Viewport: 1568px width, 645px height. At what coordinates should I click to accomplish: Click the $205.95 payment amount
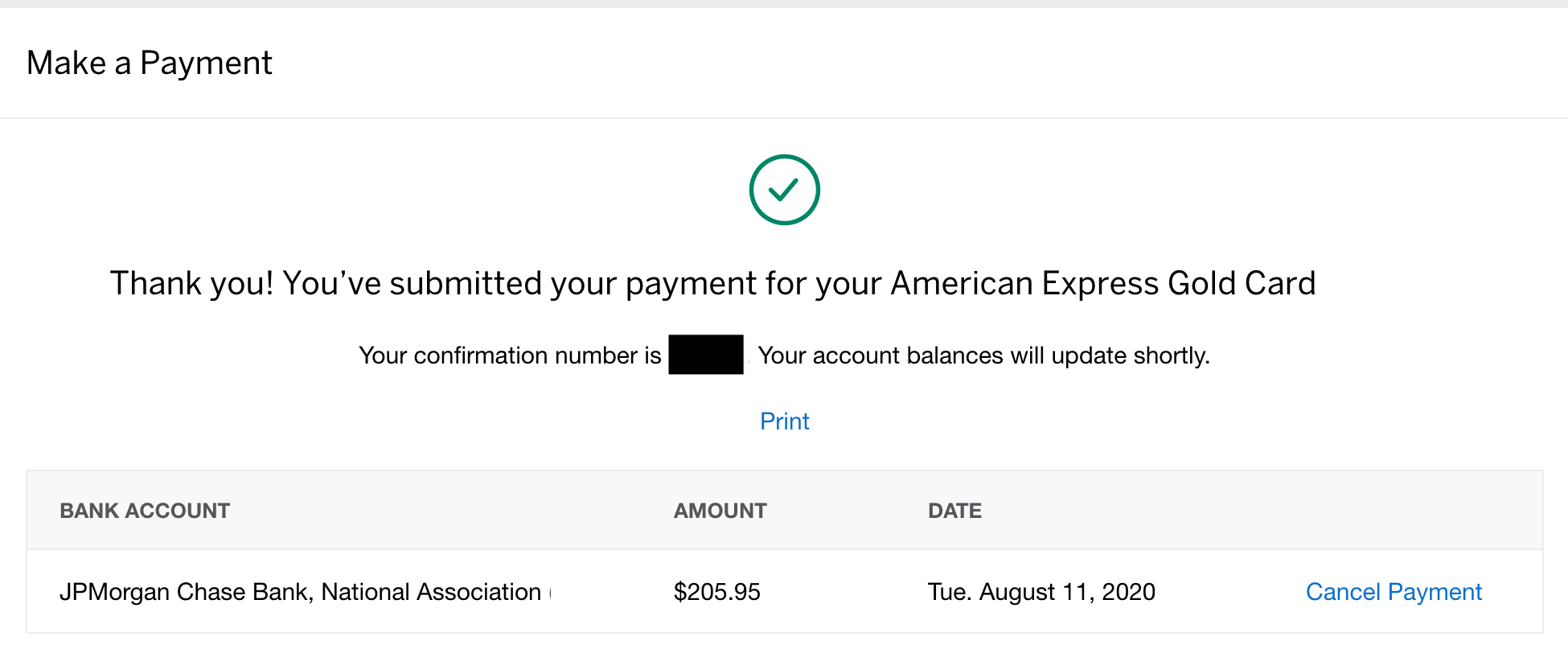click(x=716, y=592)
